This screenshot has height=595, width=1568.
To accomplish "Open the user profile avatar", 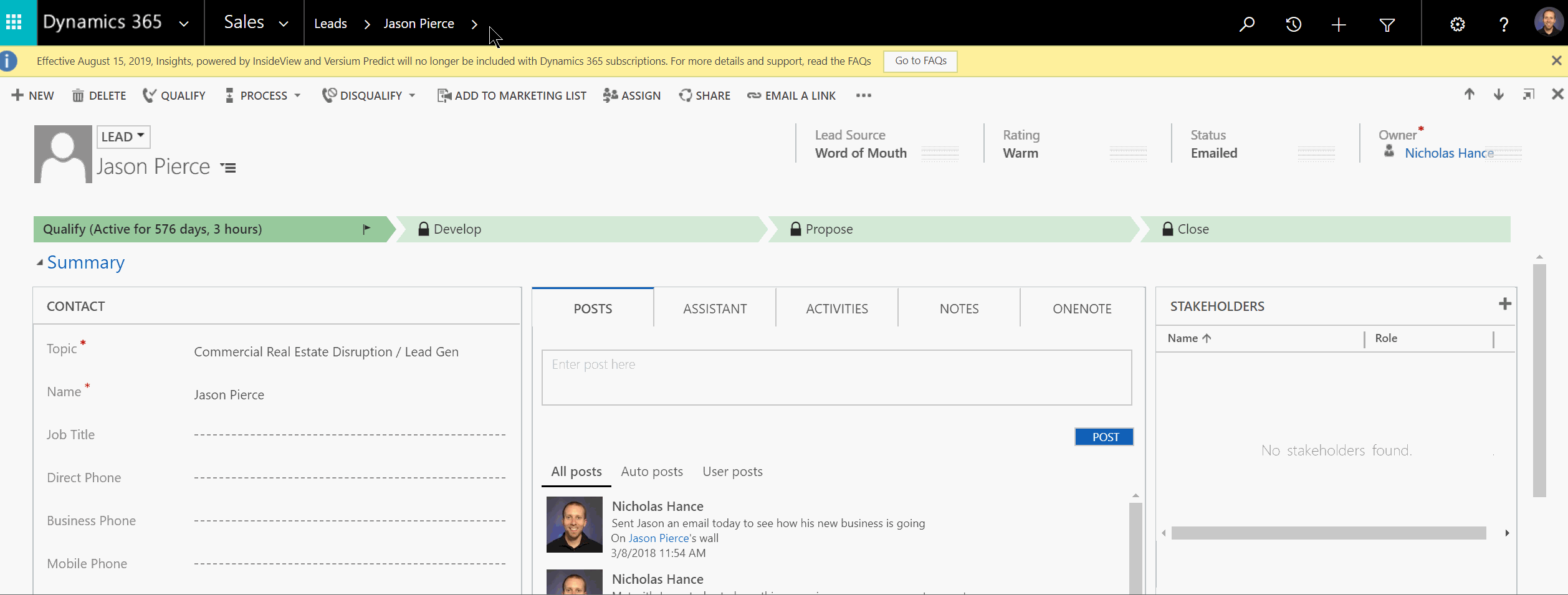I will pos(1548,22).
